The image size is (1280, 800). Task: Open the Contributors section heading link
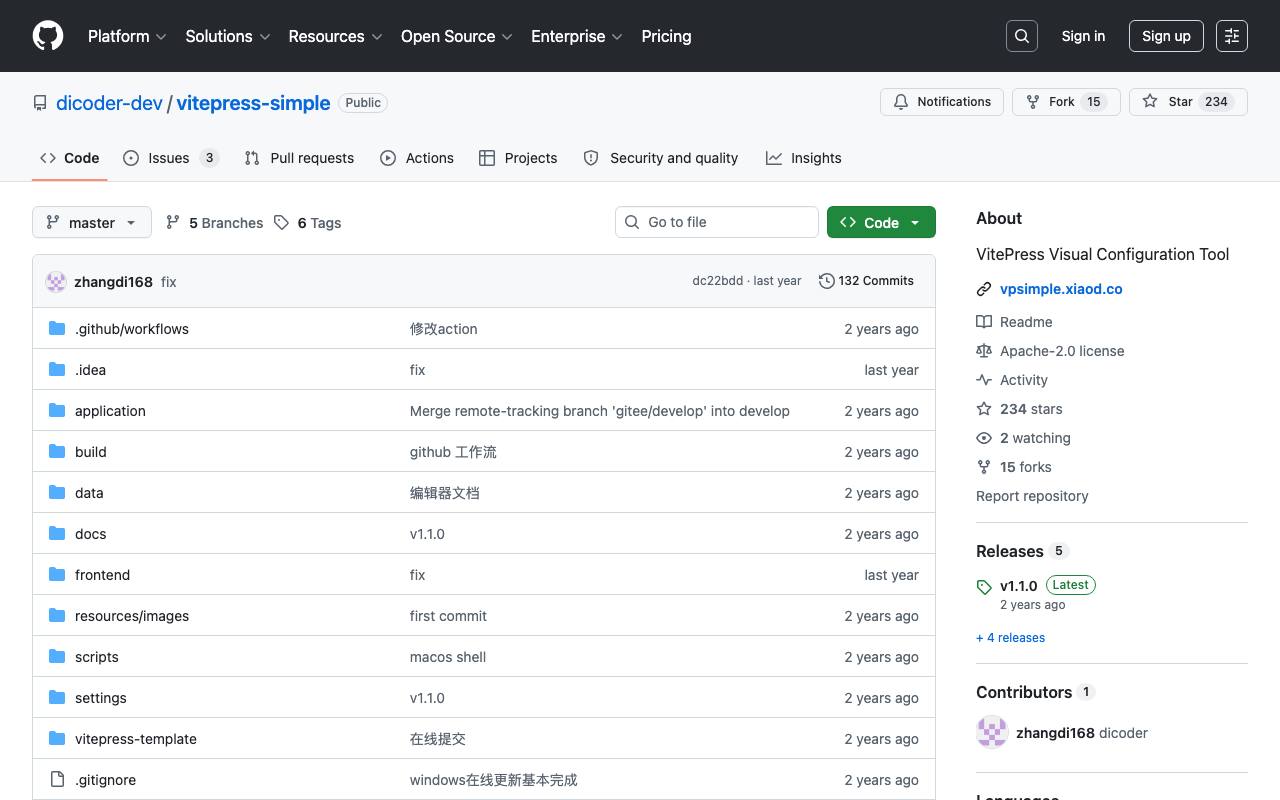pos(1024,692)
